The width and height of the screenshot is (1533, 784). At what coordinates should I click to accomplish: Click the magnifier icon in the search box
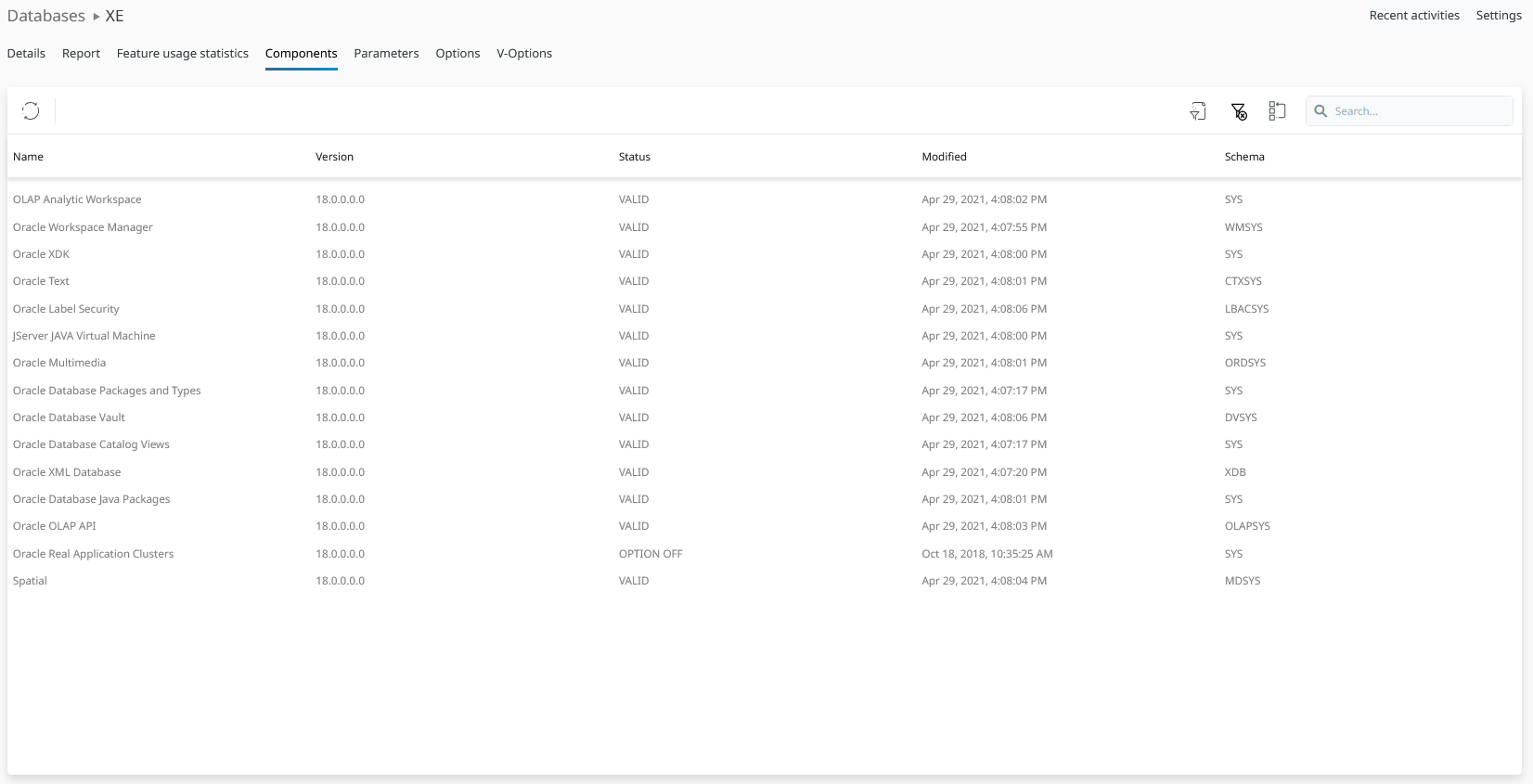click(1320, 111)
